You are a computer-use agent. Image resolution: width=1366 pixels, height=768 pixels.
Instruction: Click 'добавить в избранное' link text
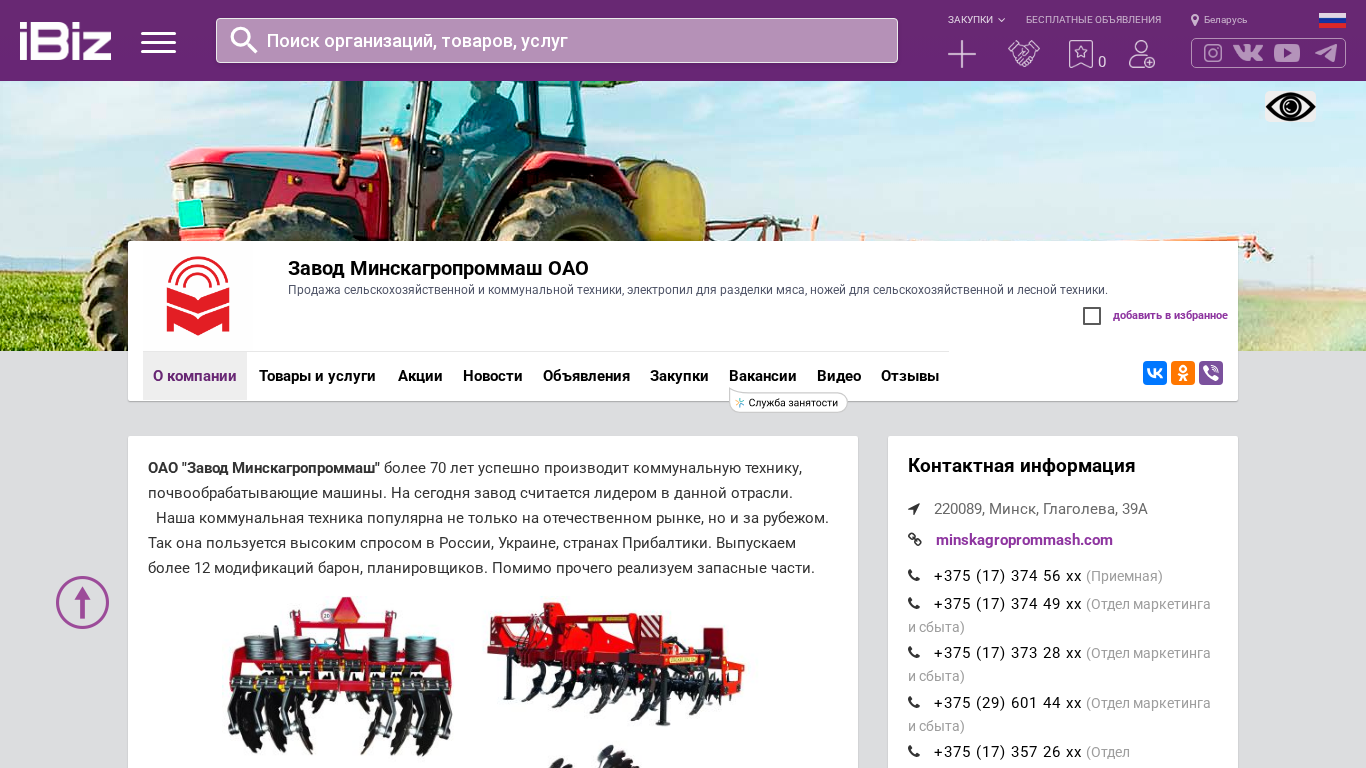tap(1170, 316)
